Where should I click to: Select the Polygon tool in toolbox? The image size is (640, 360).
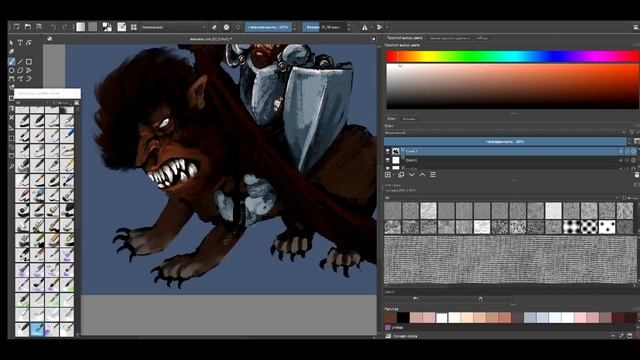[x=20, y=70]
